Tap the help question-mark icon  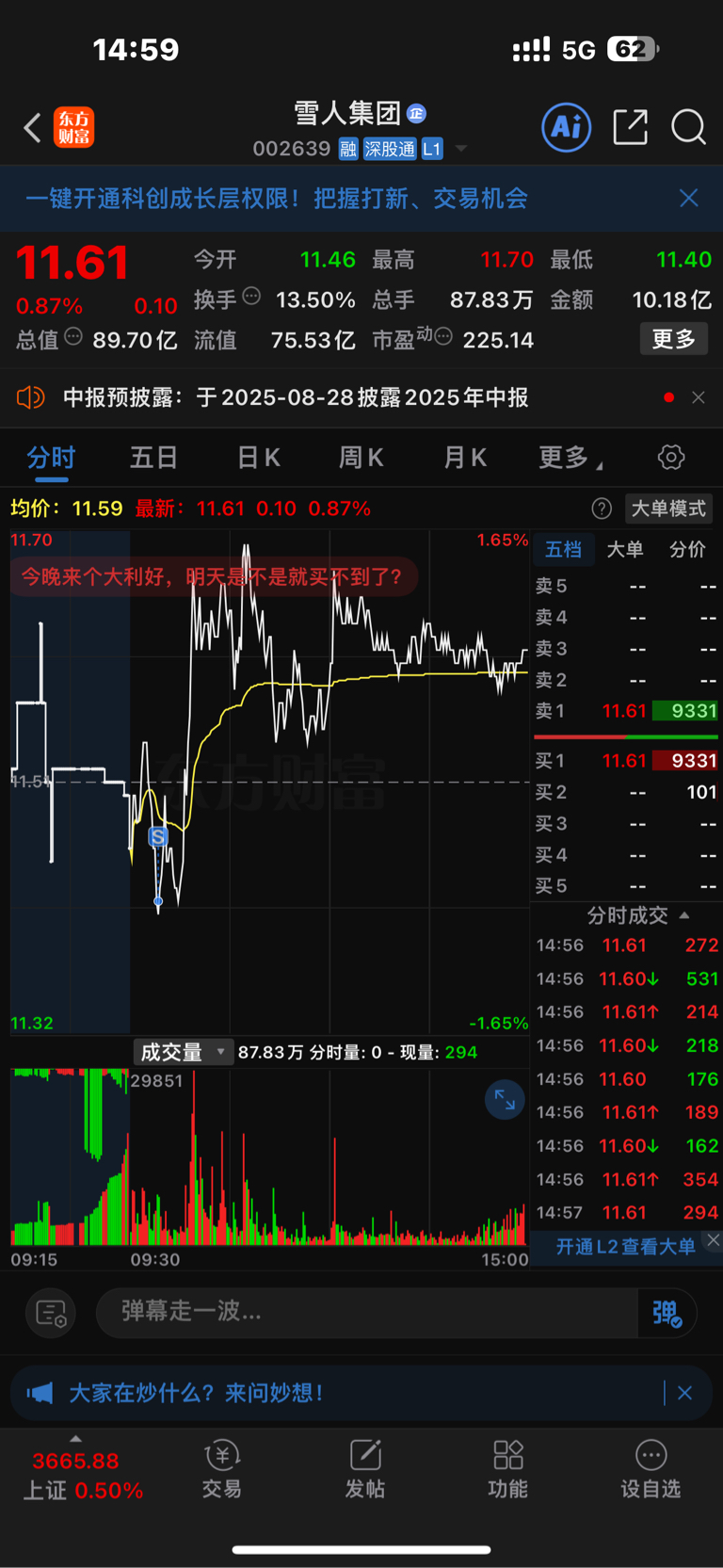[x=602, y=509]
